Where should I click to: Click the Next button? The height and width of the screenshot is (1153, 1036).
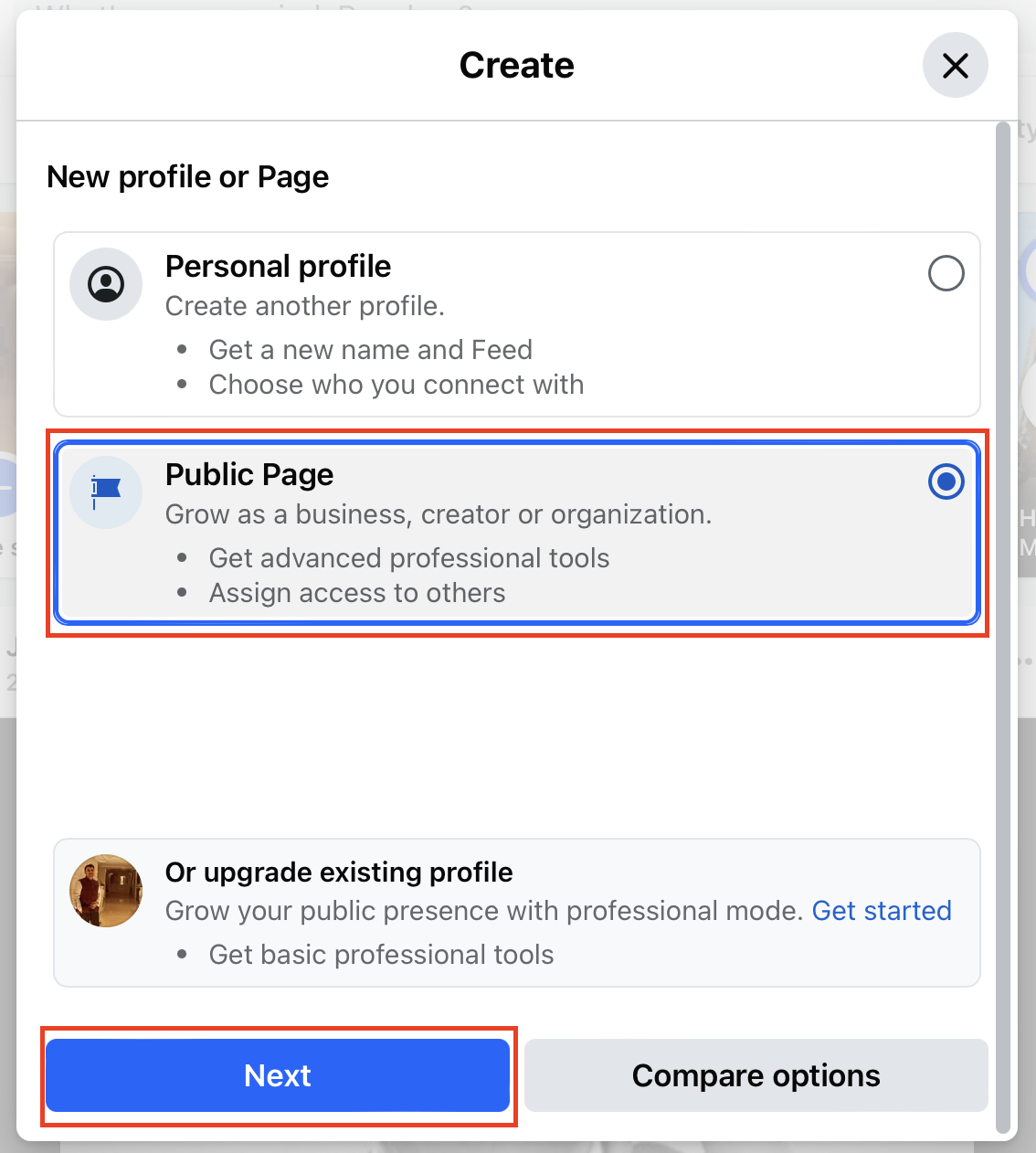point(278,1075)
